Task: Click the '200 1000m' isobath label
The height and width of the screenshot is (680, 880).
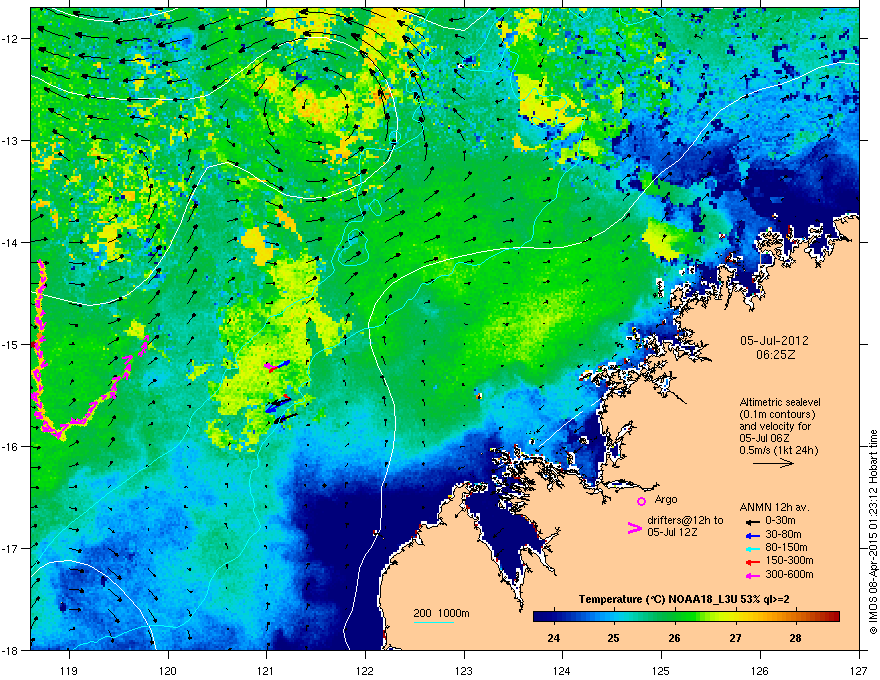Action: [x=441, y=613]
